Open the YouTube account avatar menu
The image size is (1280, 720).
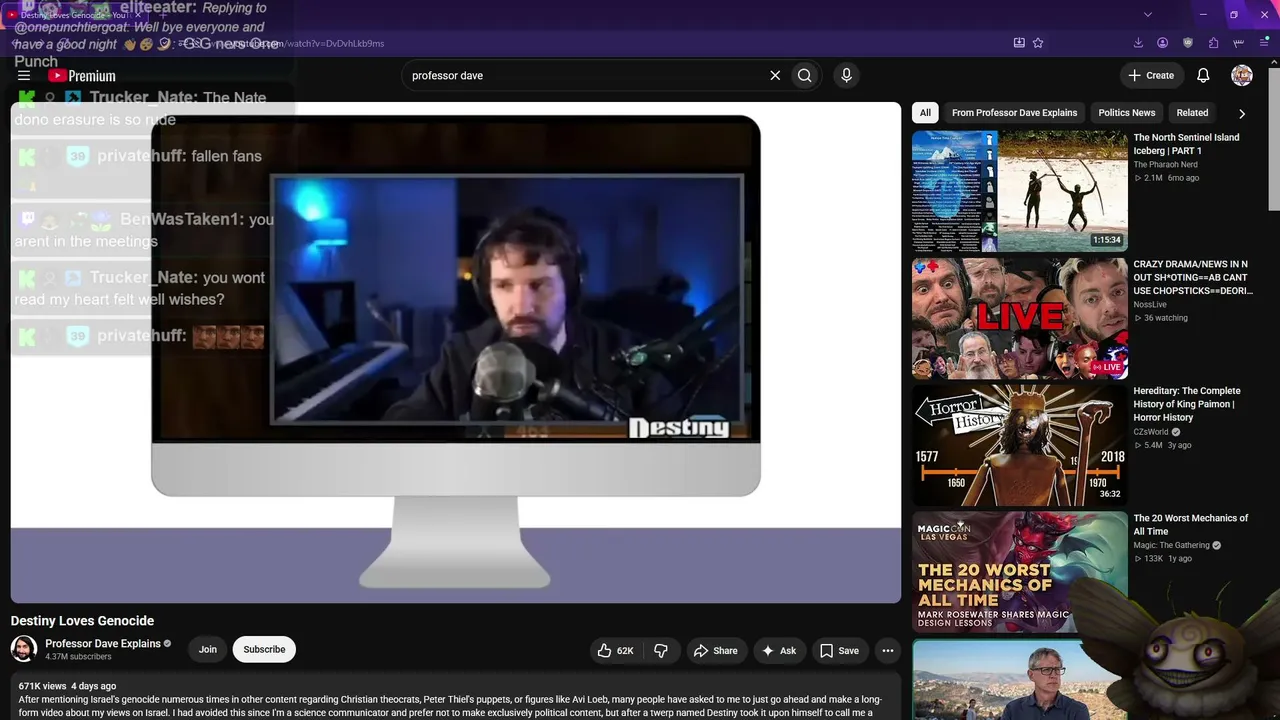(x=1242, y=75)
